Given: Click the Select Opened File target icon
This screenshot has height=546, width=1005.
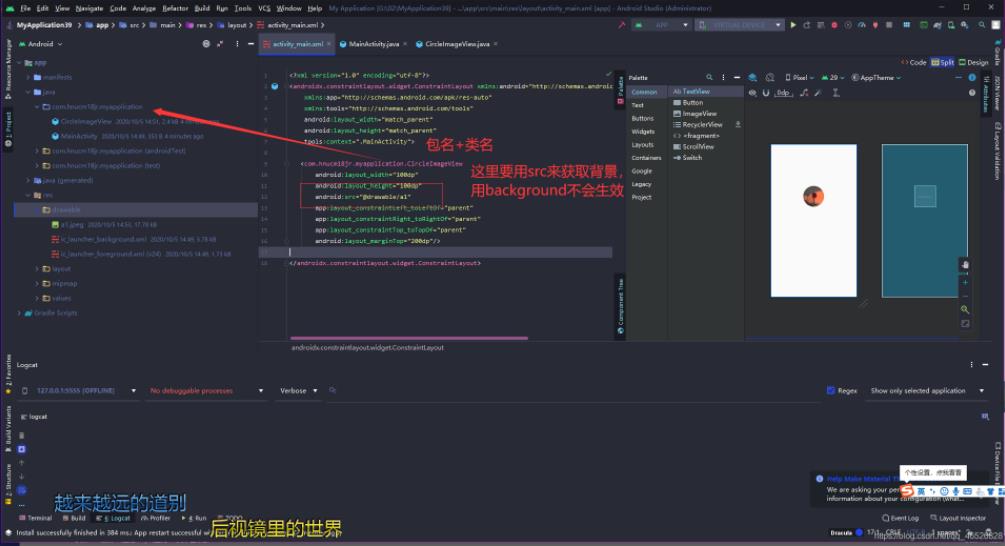Looking at the screenshot, I should click(206, 44).
